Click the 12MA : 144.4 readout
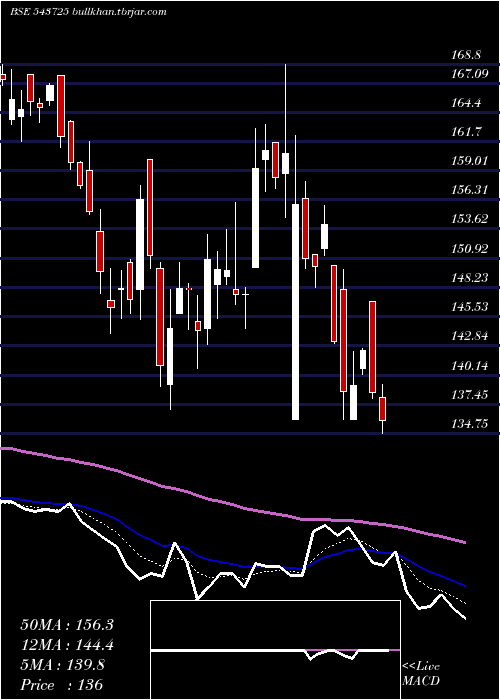The image size is (500, 700). pyautogui.click(x=67, y=645)
